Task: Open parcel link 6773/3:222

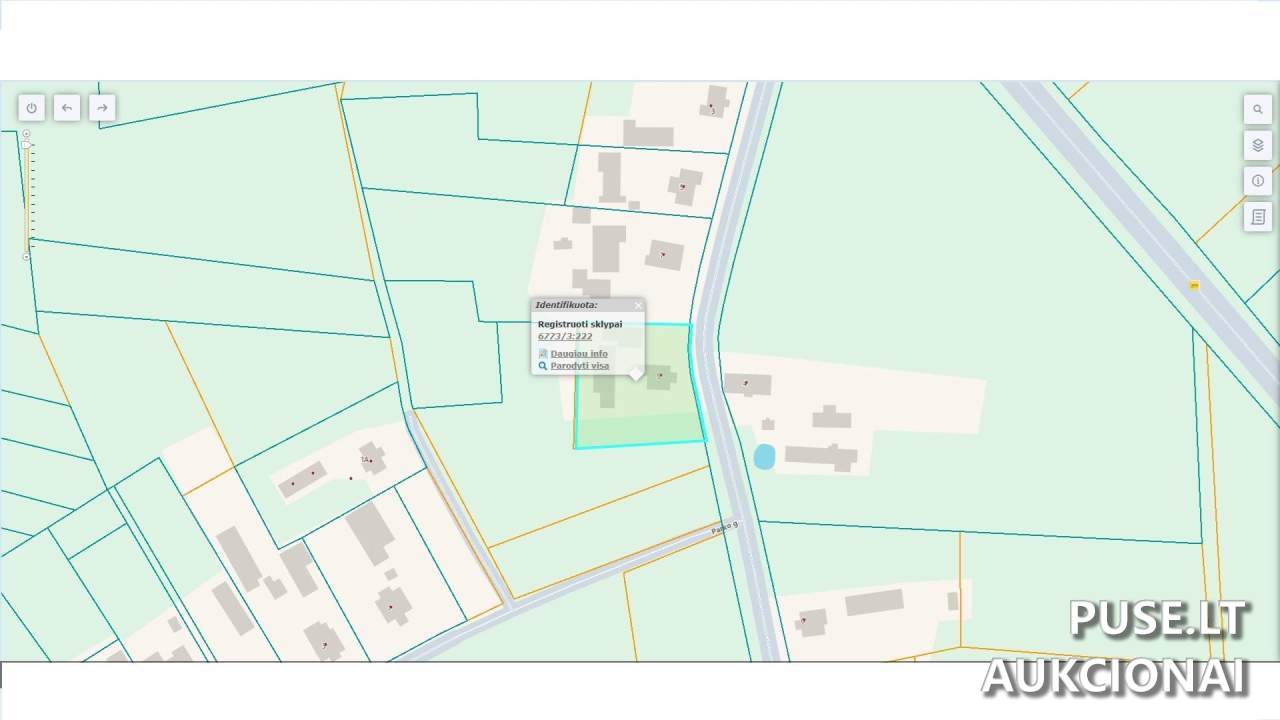Action: tap(565, 337)
